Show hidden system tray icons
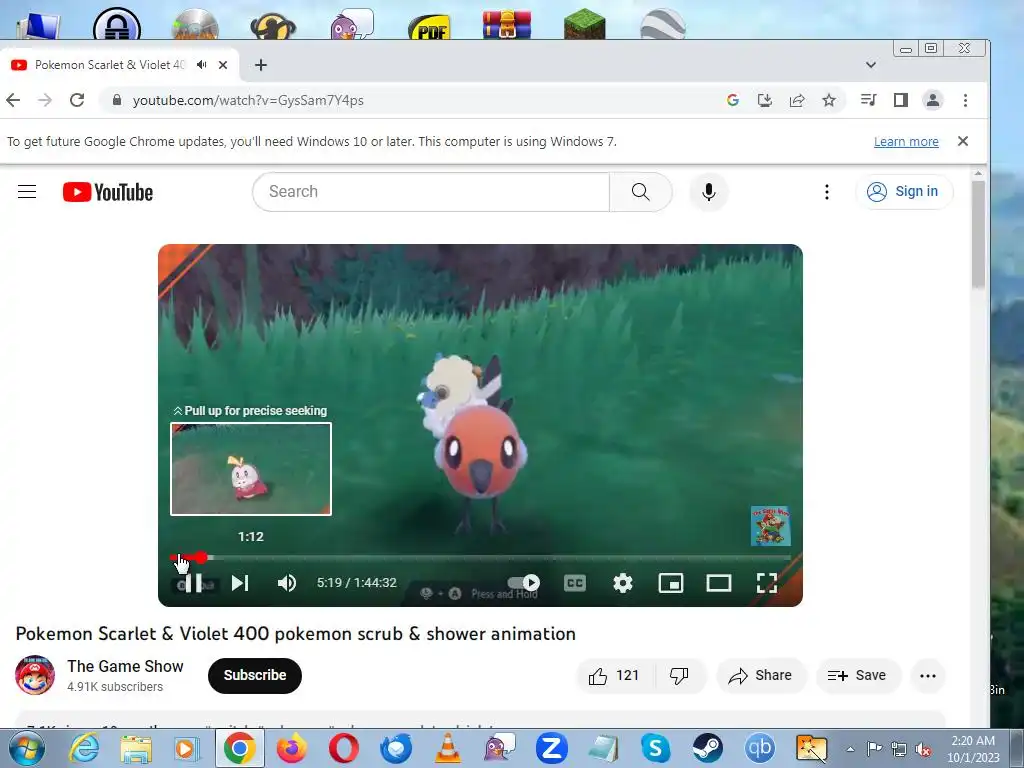This screenshot has height=768, width=1024. pyautogui.click(x=850, y=749)
